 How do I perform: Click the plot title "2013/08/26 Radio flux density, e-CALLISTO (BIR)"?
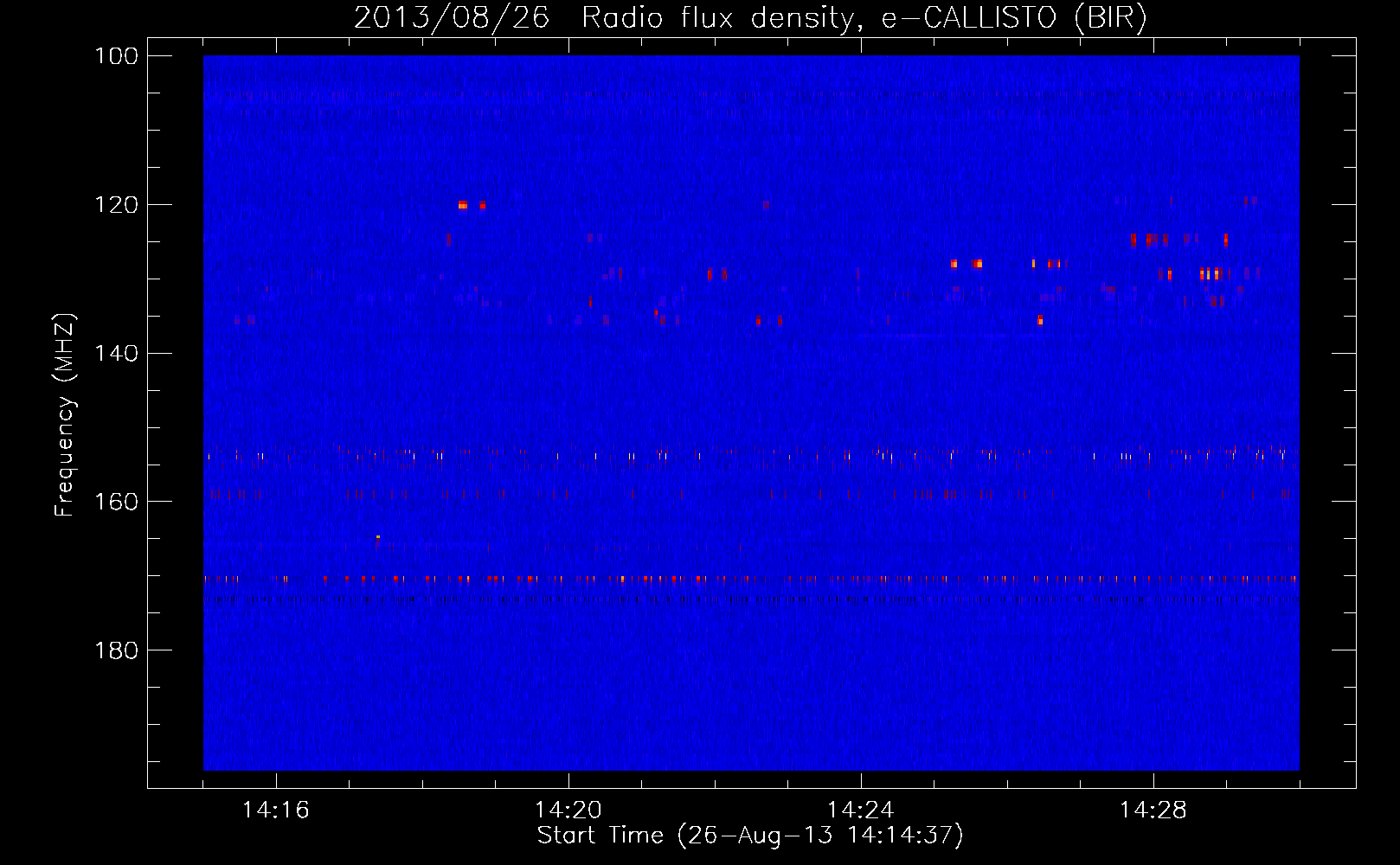coord(750,17)
